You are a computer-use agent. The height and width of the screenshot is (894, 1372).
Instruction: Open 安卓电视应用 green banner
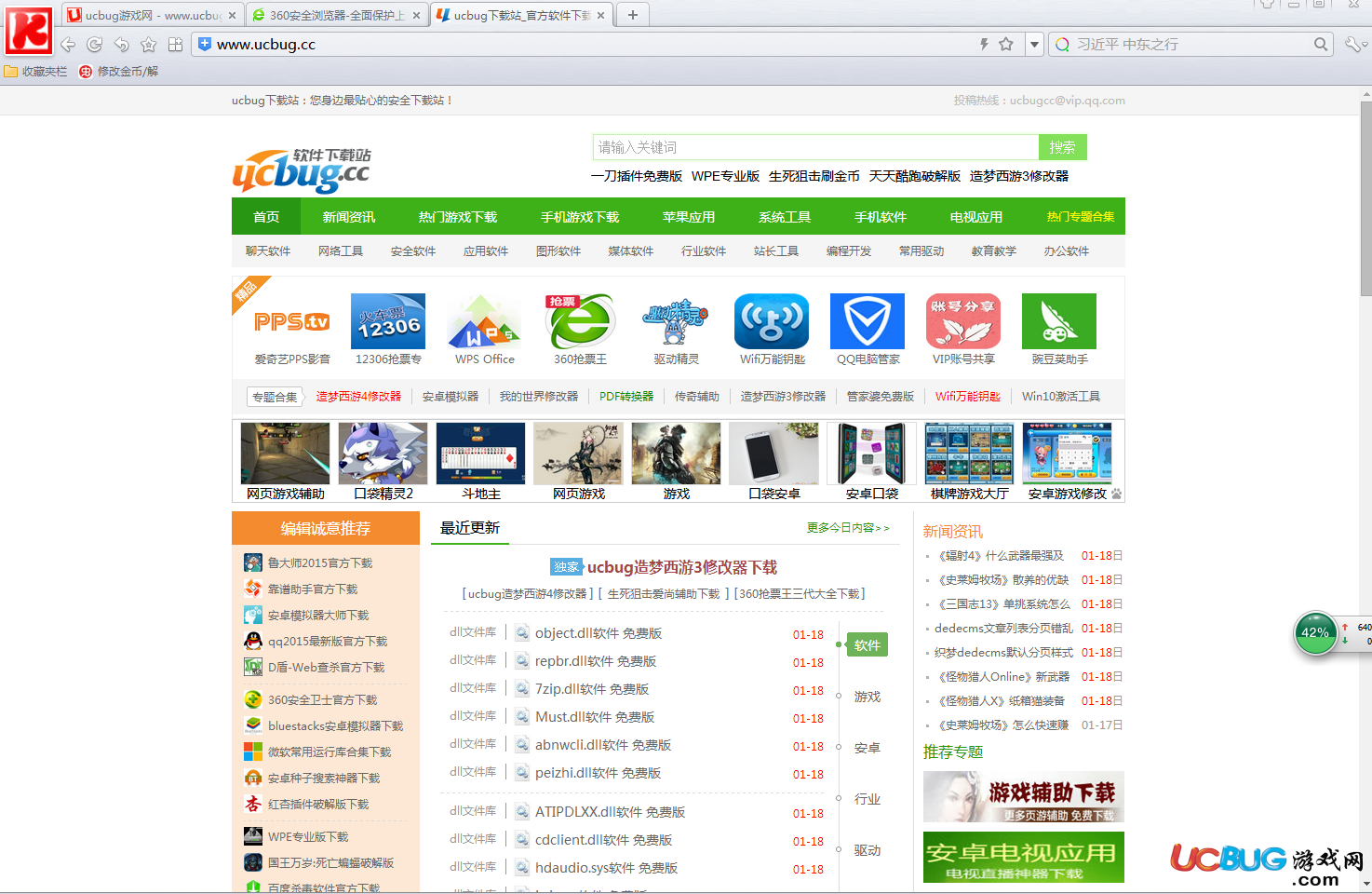[1023, 857]
